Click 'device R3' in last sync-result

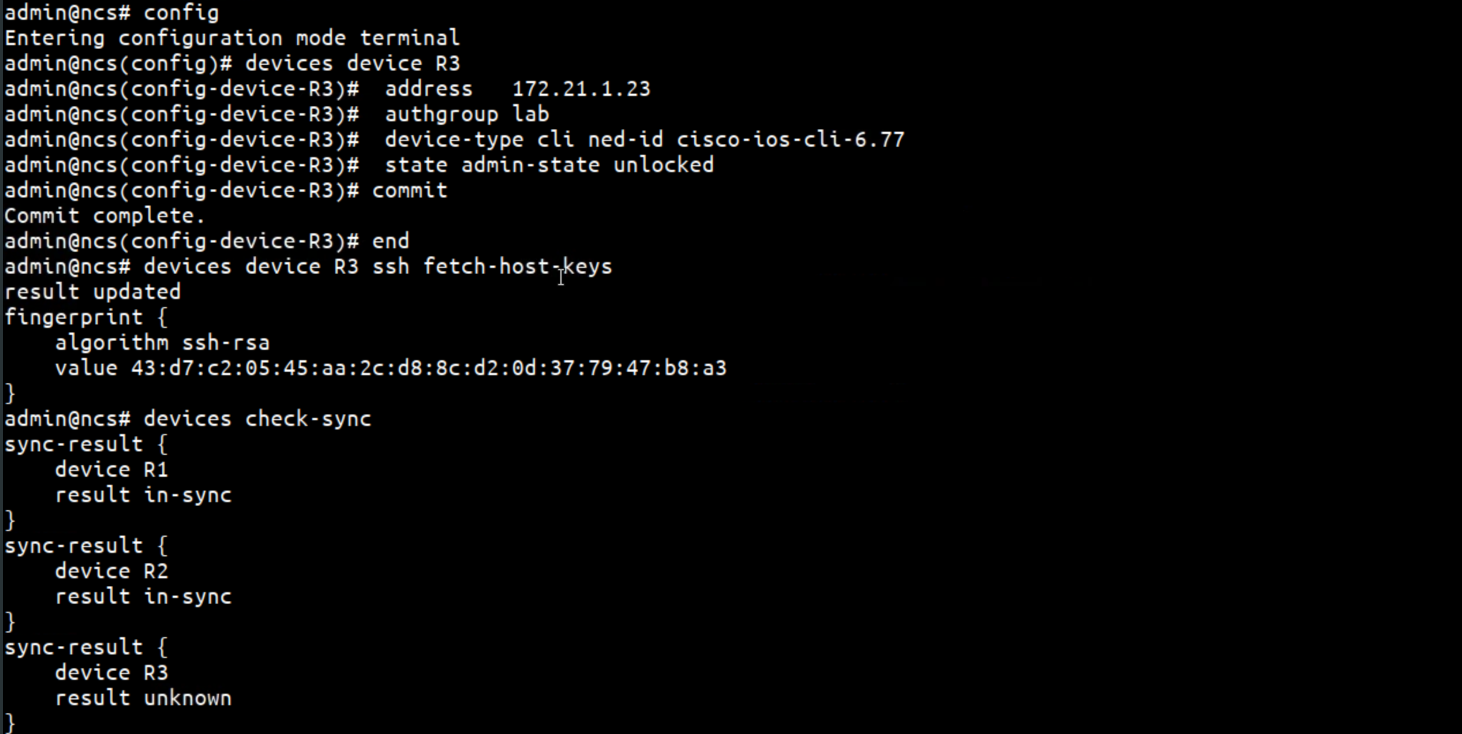(x=112, y=673)
